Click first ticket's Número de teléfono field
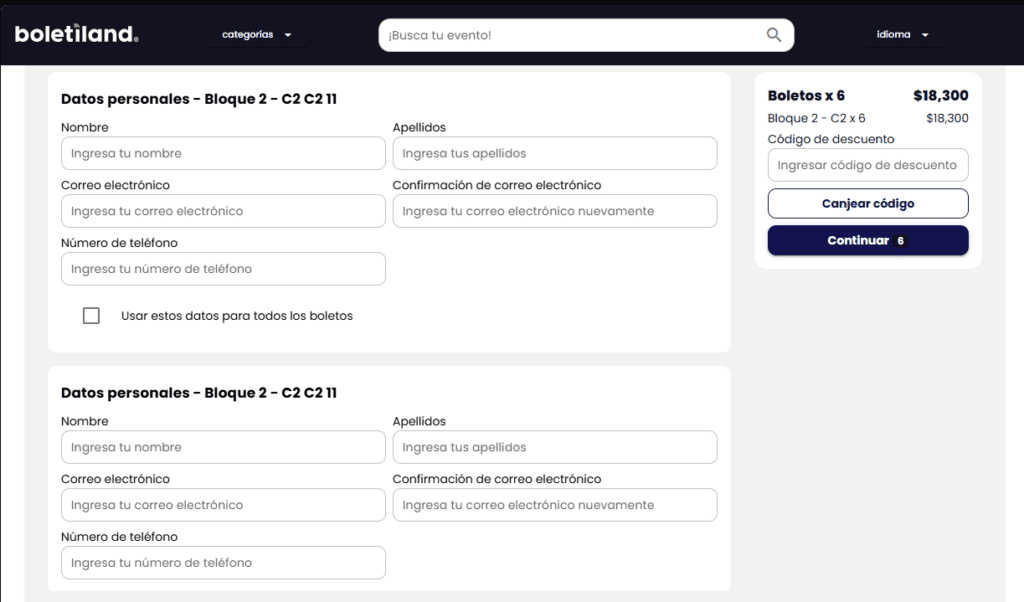Viewport: 1024px width, 602px height. pyautogui.click(x=223, y=269)
